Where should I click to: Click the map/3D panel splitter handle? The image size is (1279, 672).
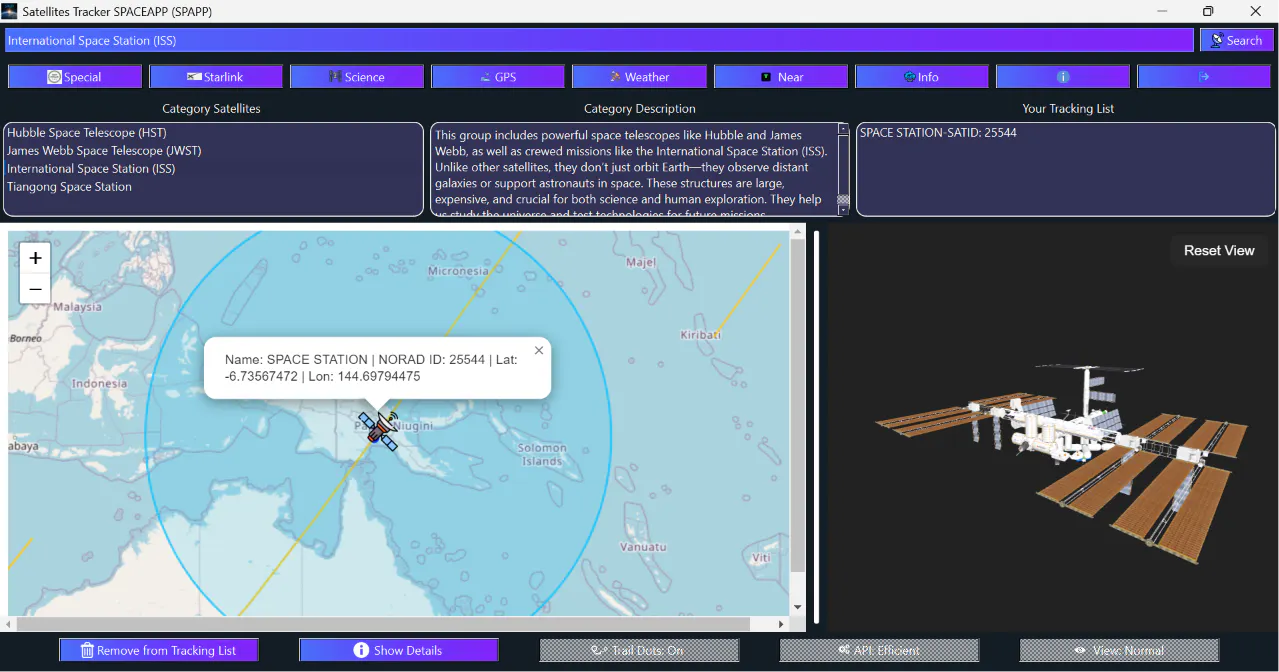click(816, 428)
